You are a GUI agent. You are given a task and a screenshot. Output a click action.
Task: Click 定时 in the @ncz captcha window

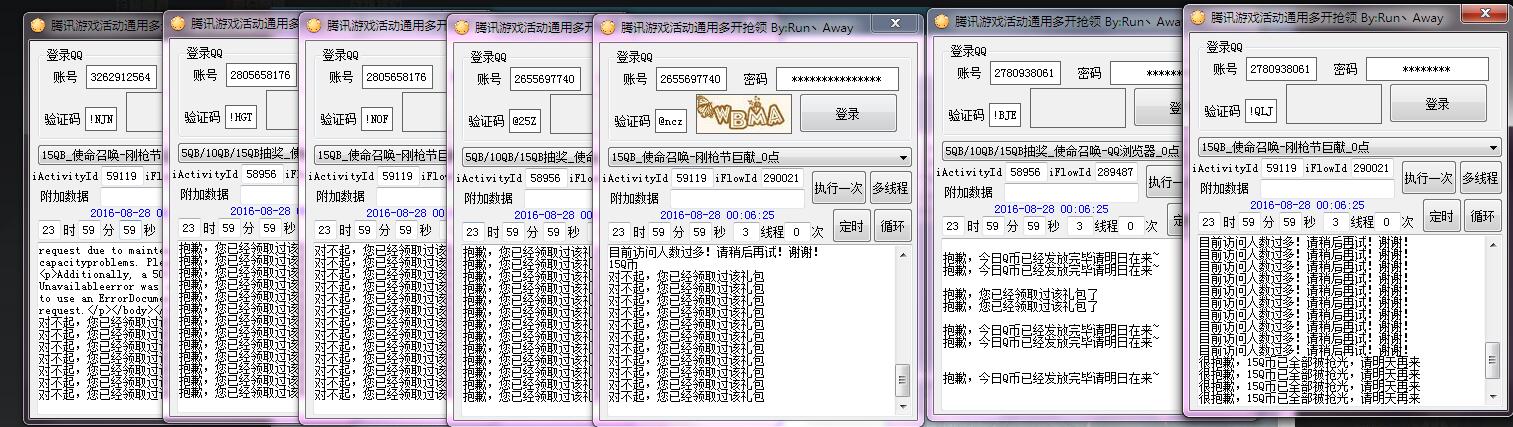coord(850,227)
